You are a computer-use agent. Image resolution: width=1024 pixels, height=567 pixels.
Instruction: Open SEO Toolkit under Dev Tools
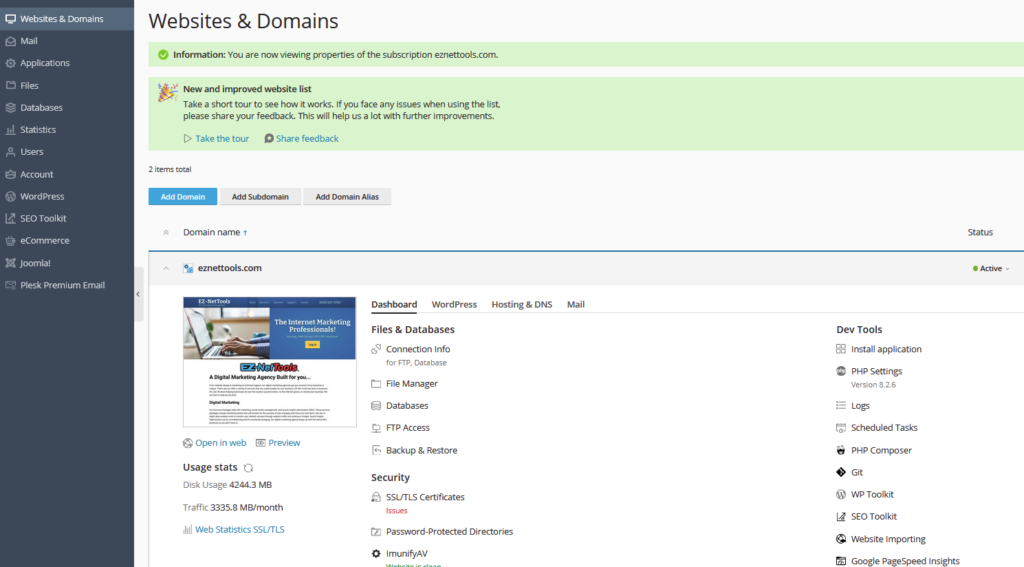(x=874, y=517)
